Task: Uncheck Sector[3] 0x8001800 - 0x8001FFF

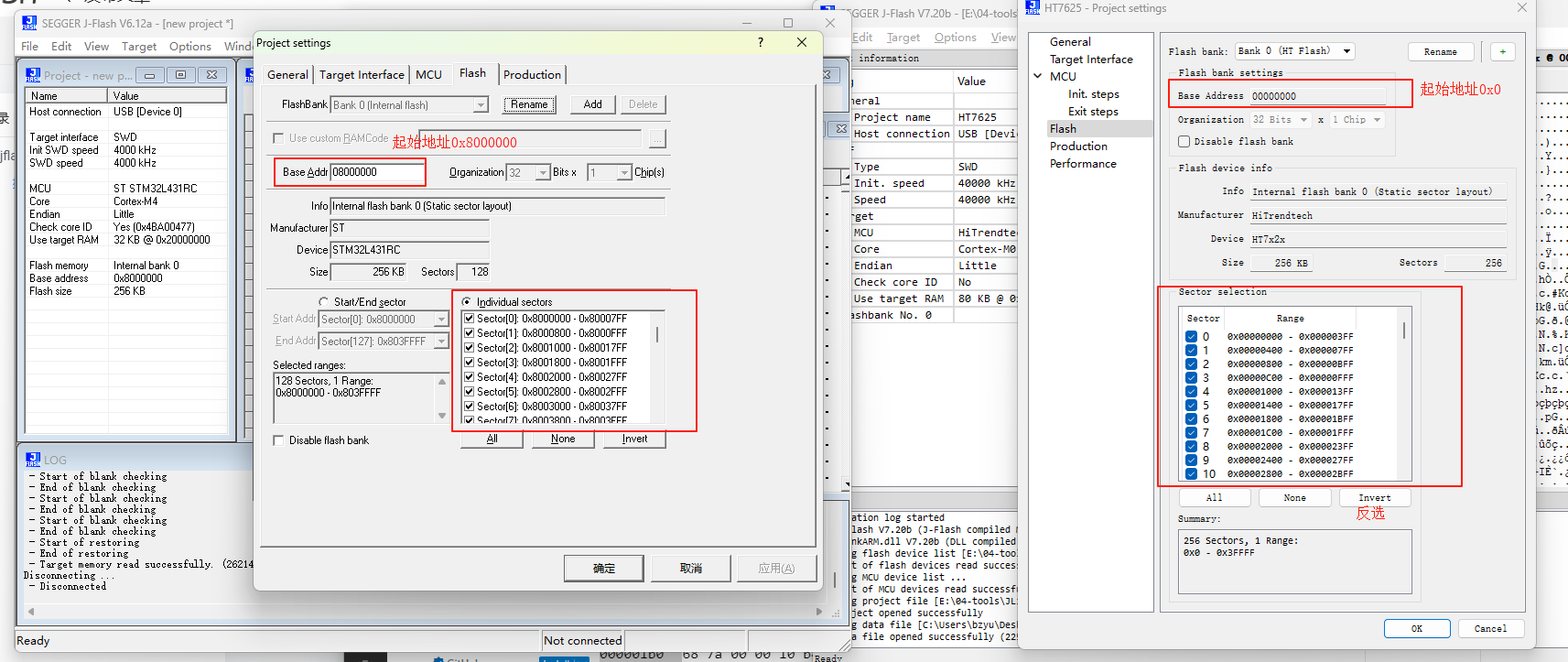Action: 470,363
